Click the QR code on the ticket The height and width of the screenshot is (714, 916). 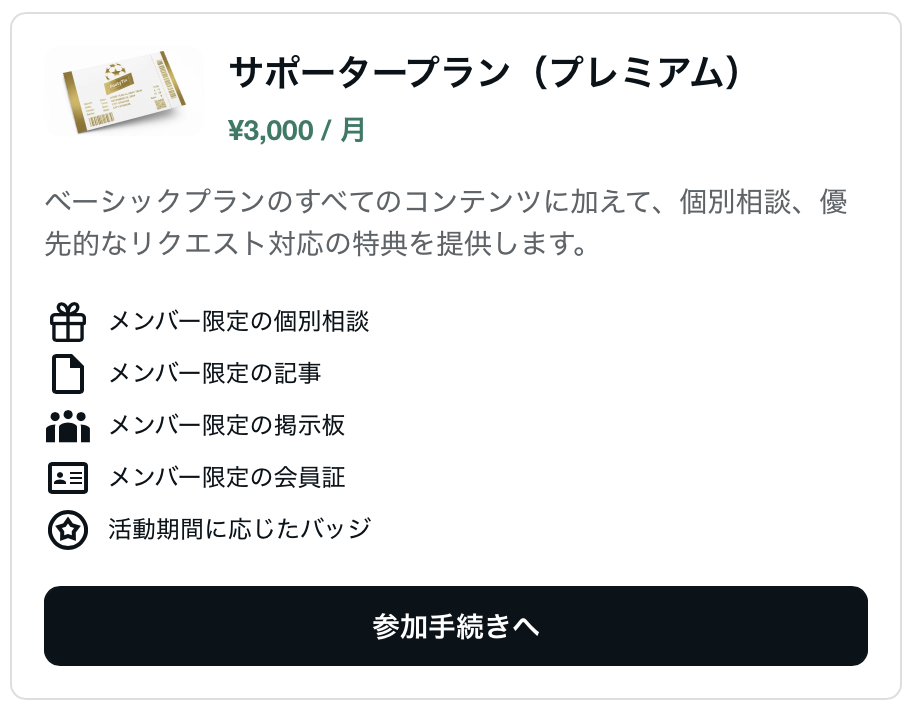coord(162,103)
